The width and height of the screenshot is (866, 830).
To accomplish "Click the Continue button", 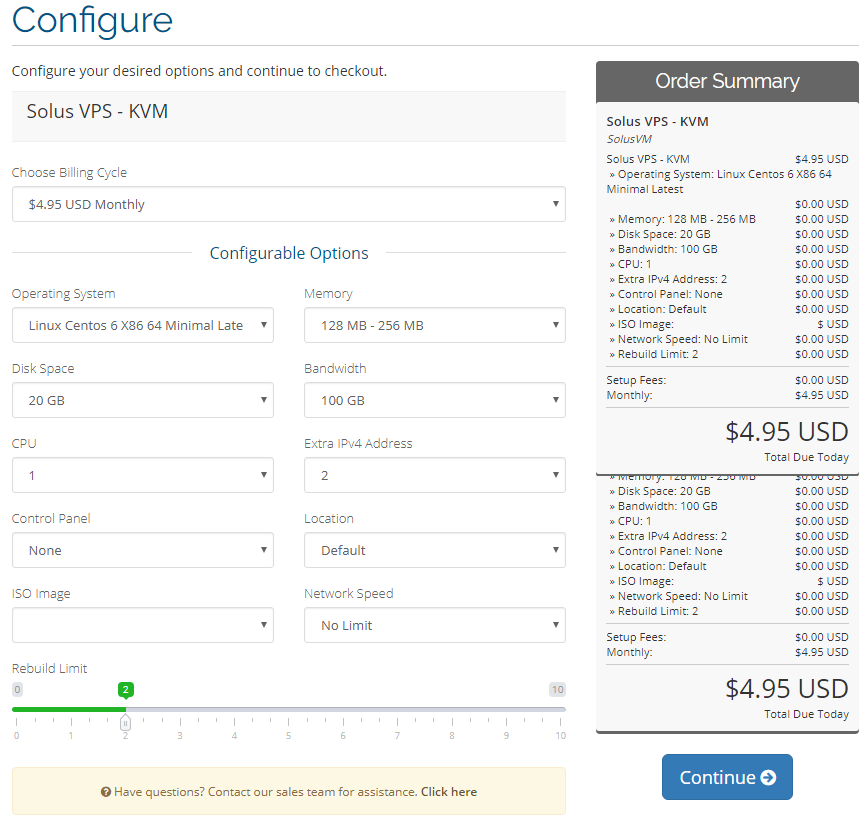I will (x=727, y=777).
